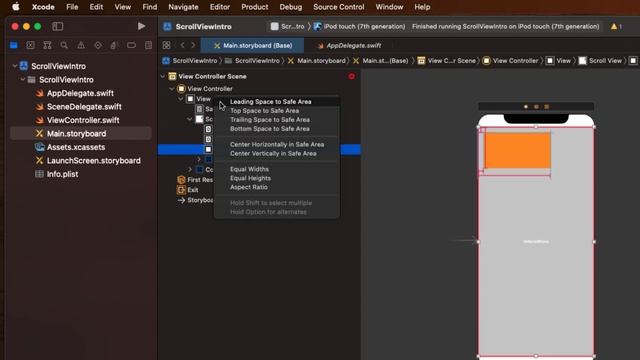The height and width of the screenshot is (360, 640).
Task: Toggle the navigator sidebar panel
Action: click(x=58, y=27)
